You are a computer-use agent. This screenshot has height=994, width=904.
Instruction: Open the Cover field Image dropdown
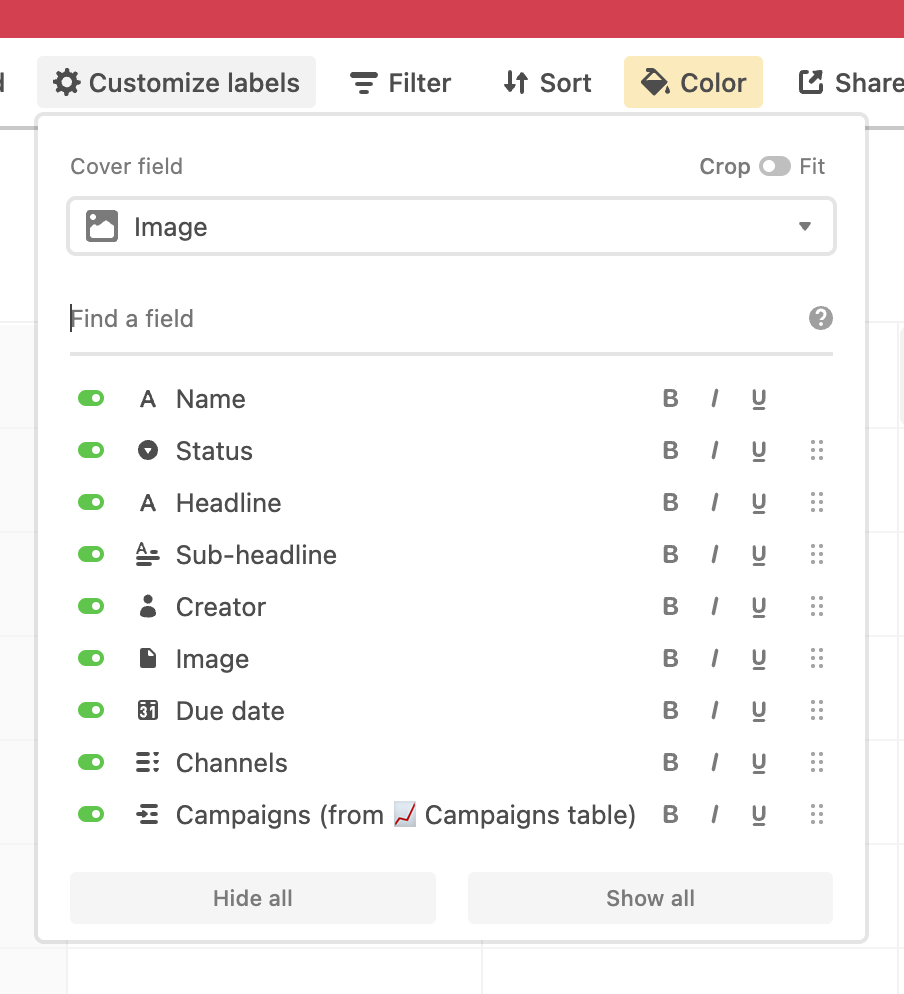coord(451,227)
